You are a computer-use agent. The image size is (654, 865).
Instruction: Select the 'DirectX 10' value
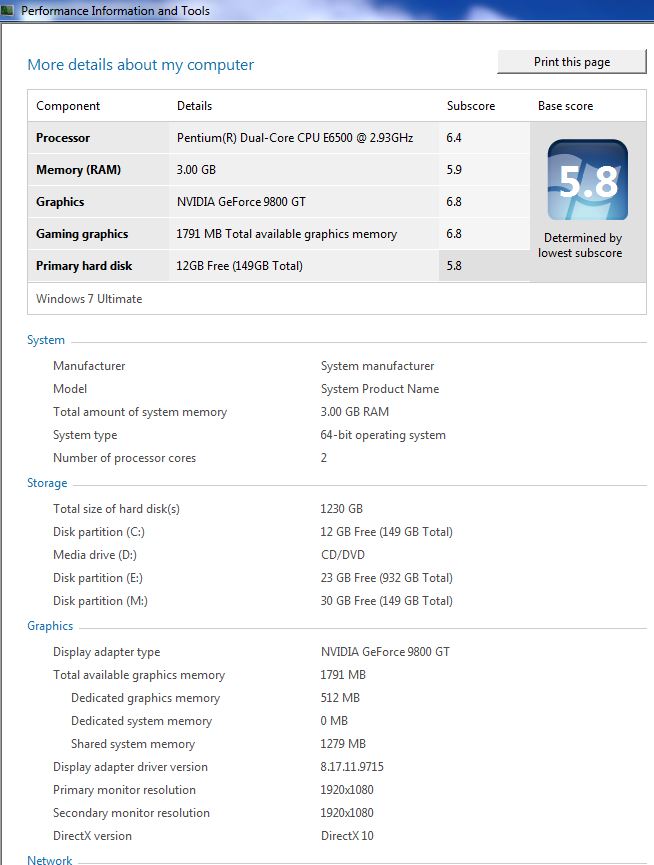pos(347,836)
